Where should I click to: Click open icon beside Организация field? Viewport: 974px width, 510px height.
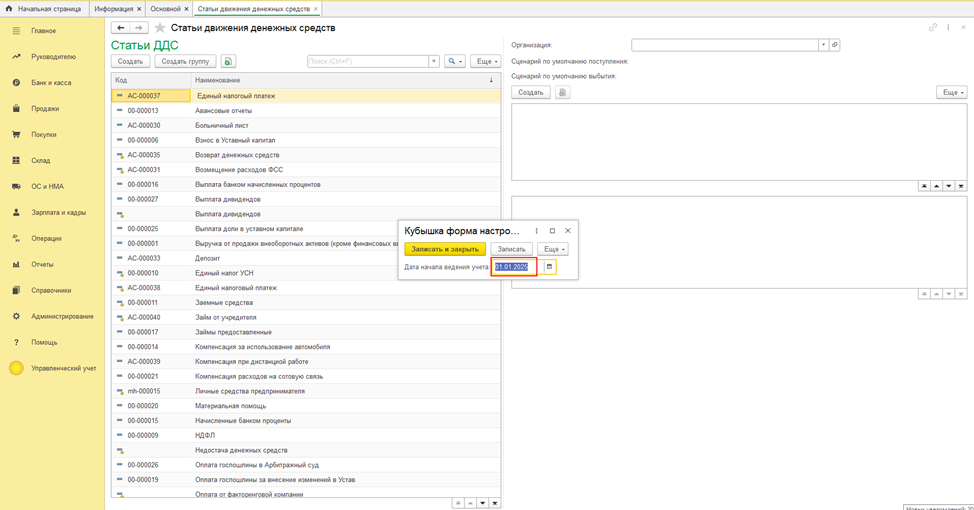click(x=834, y=45)
